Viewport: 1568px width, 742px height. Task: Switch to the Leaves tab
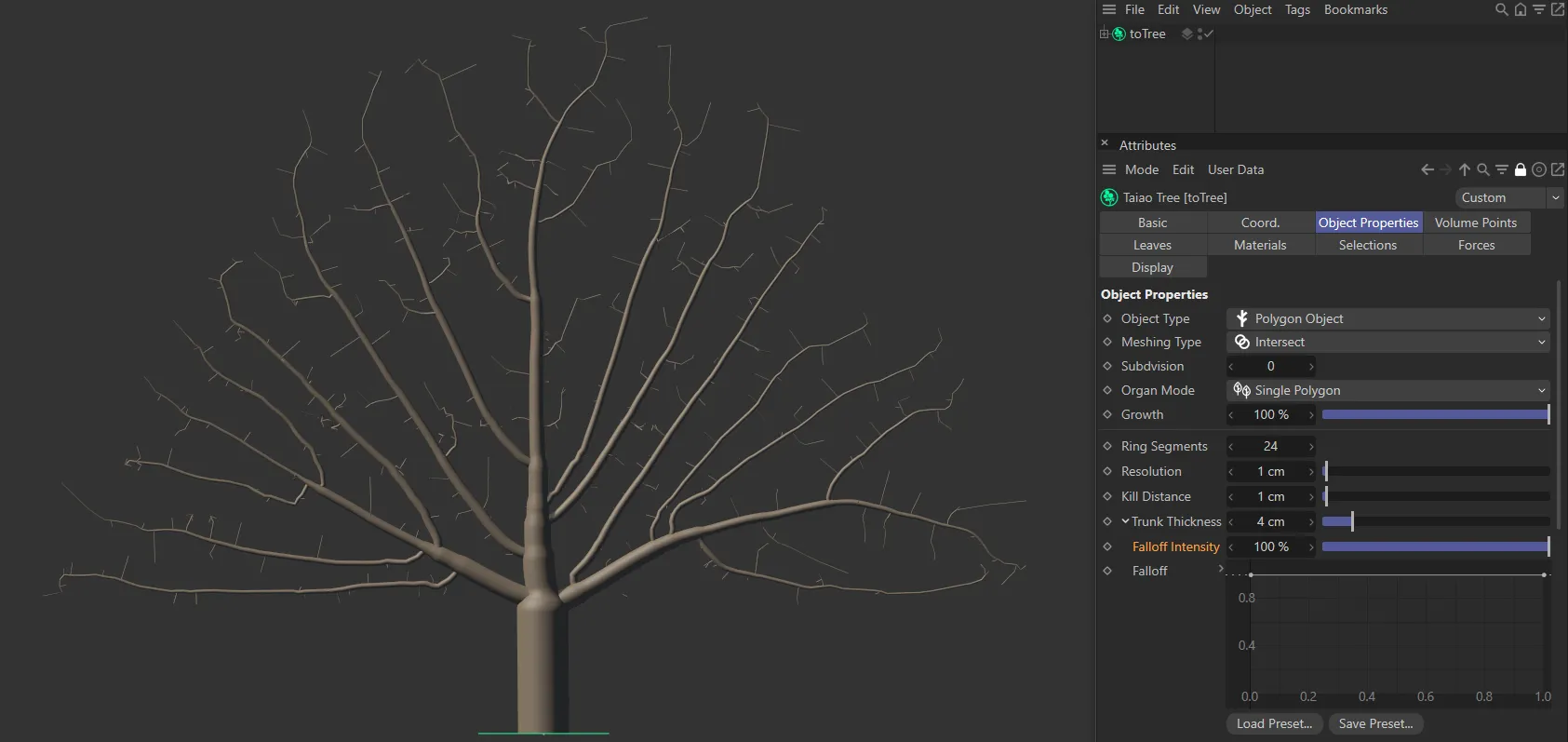pos(1152,245)
